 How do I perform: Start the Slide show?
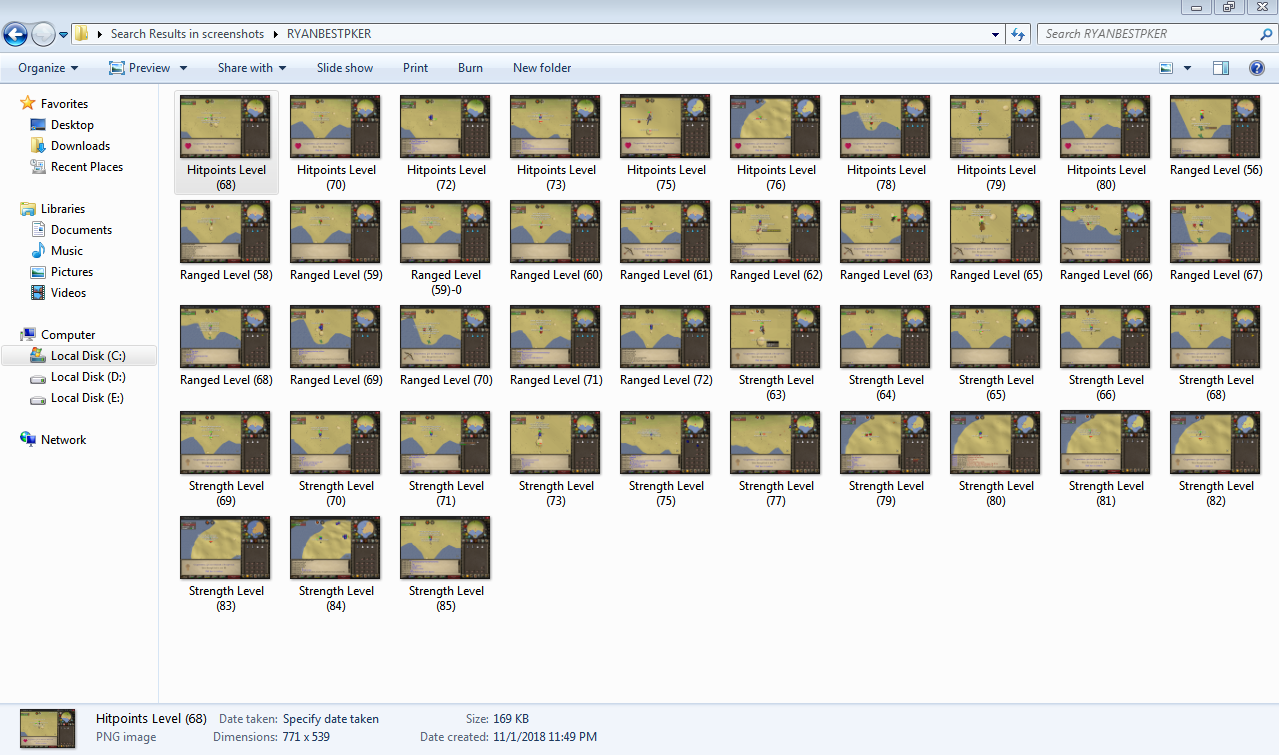pos(345,68)
